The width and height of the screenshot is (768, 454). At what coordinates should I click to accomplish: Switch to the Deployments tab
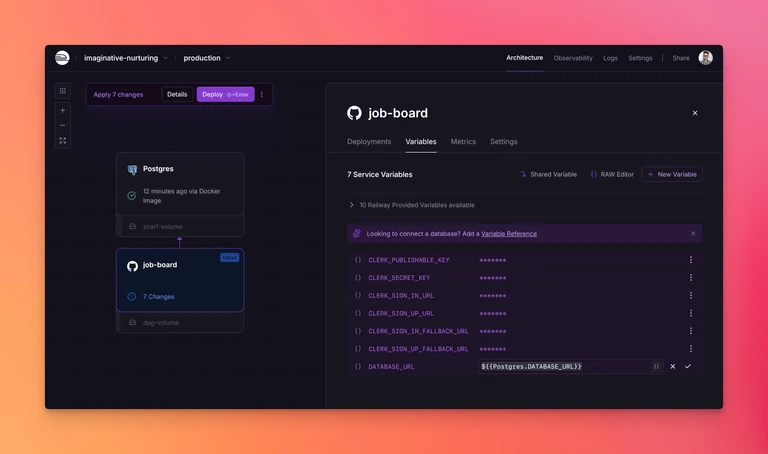pos(369,142)
